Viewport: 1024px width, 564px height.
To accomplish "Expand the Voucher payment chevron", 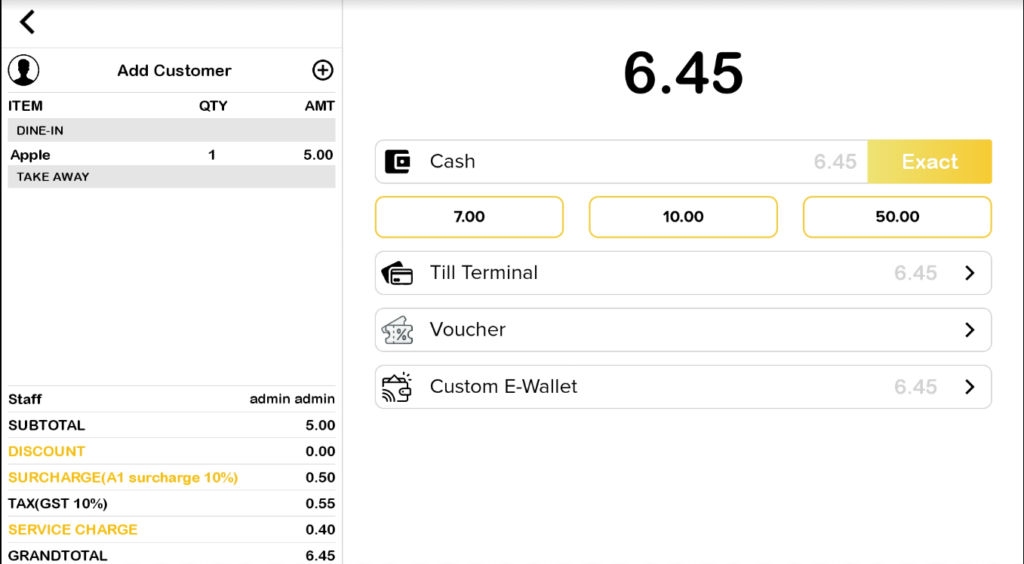I will click(x=969, y=330).
